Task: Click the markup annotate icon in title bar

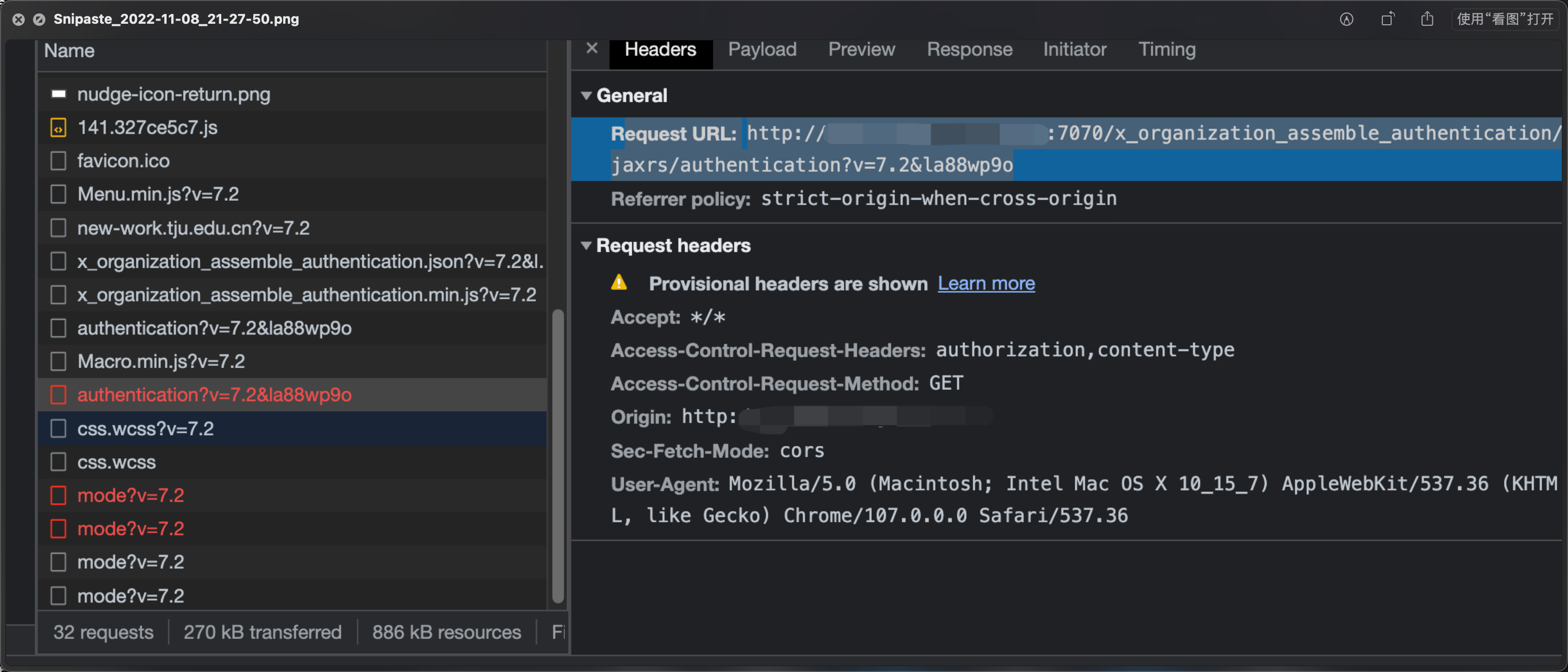Action: coord(1346,20)
